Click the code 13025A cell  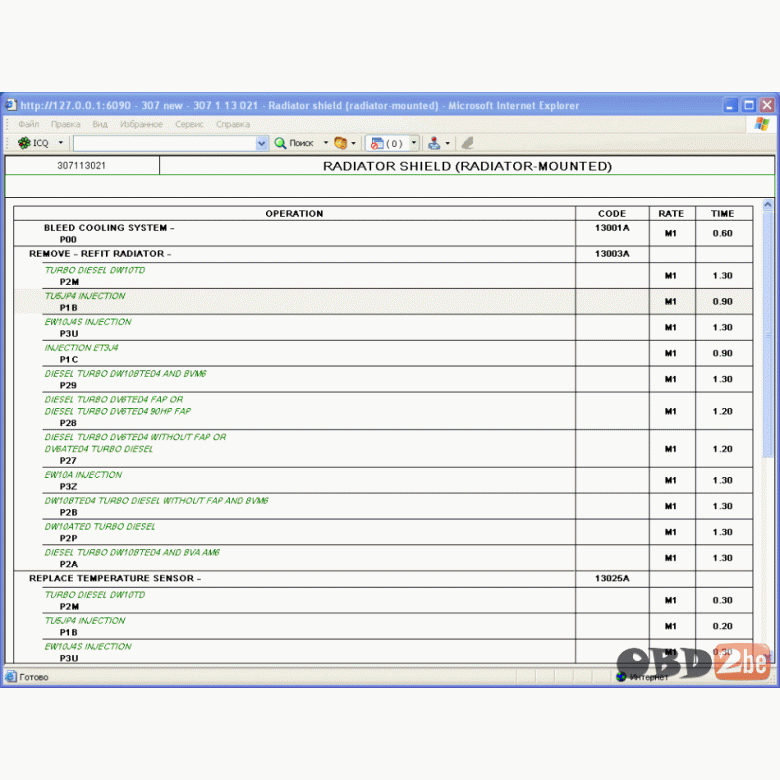coord(612,579)
